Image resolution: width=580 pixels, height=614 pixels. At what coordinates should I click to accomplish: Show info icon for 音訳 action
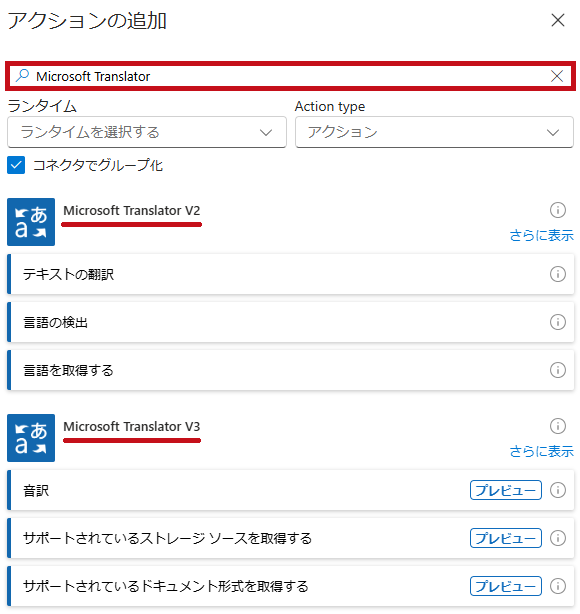(558, 490)
